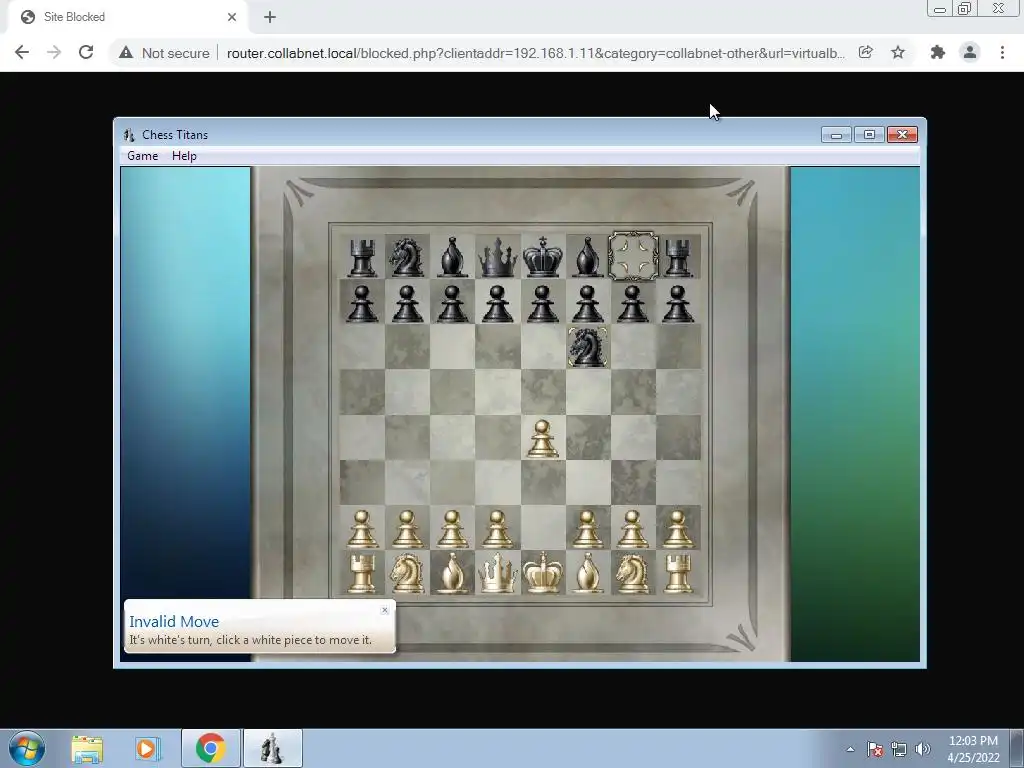This screenshot has width=1024, height=768.
Task: Select the white pawn on h2
Action: pyautogui.click(x=678, y=528)
